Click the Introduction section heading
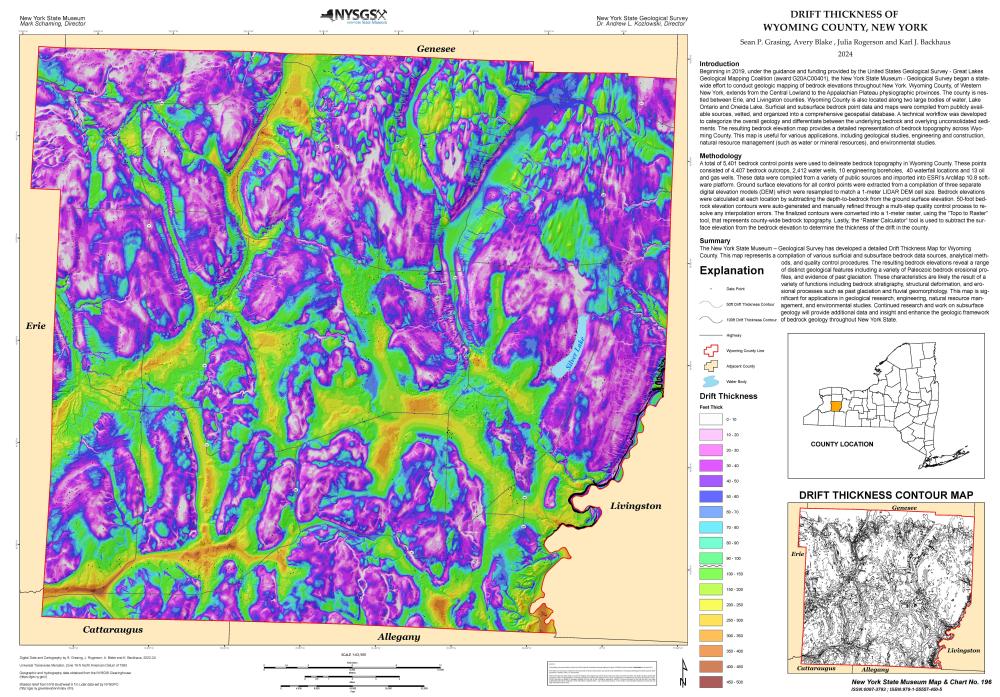1000x697 pixels. (x=720, y=63)
